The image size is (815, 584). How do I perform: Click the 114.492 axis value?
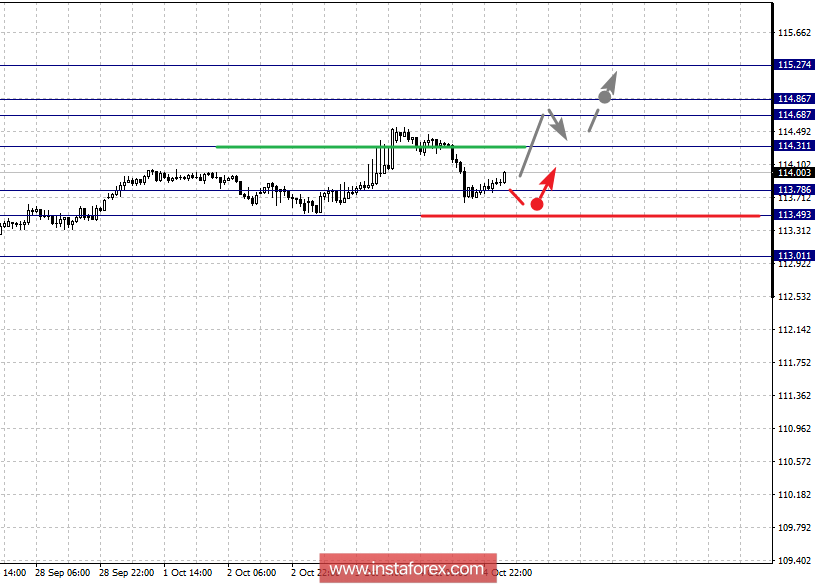[x=794, y=132]
